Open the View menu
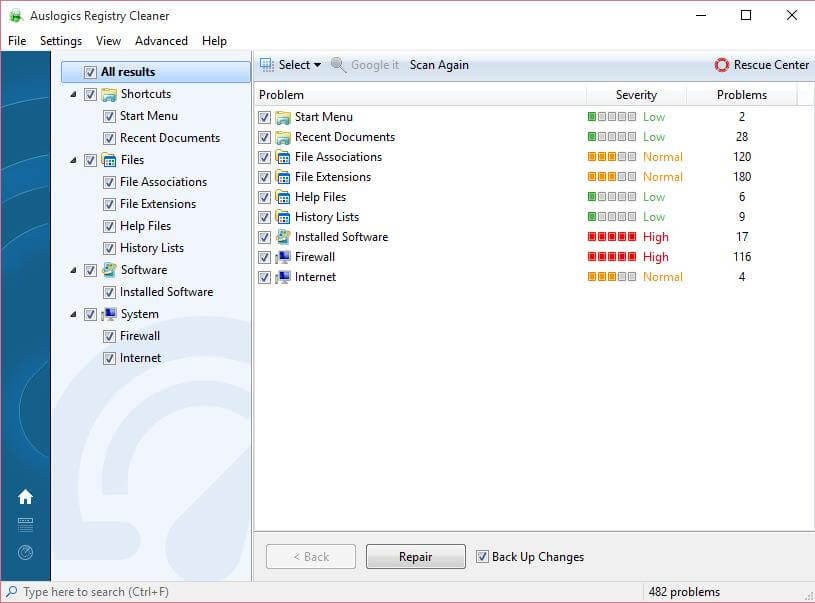Image resolution: width=815 pixels, height=603 pixels. 108,41
